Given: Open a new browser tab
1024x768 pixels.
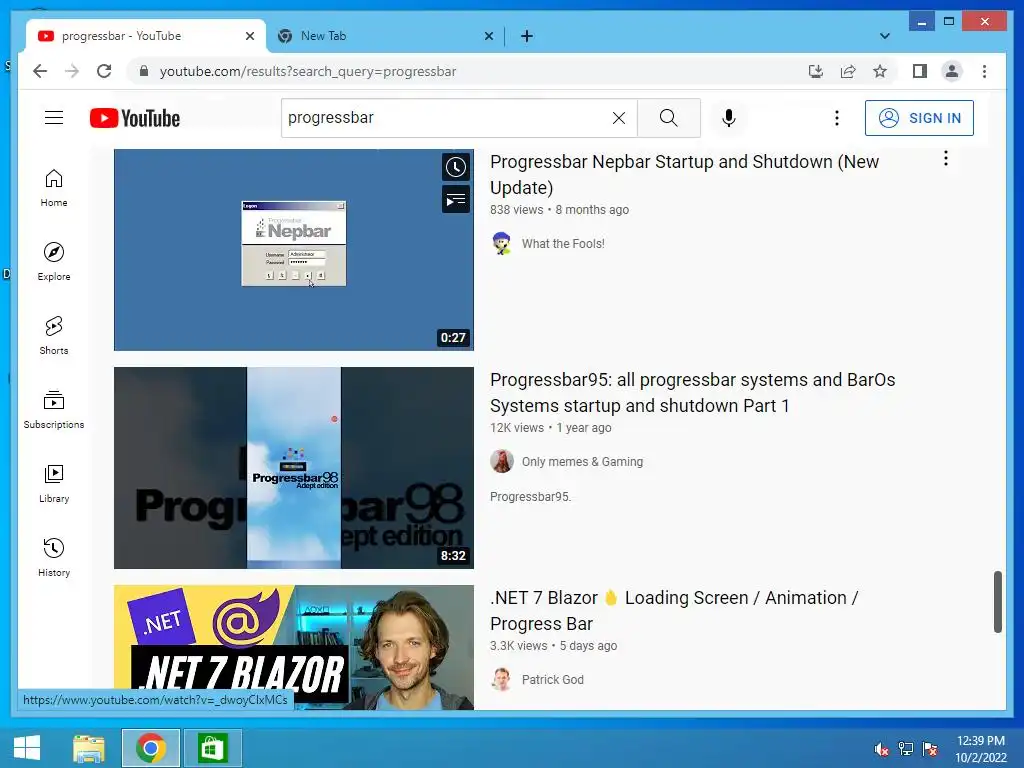Looking at the screenshot, I should tap(527, 37).
